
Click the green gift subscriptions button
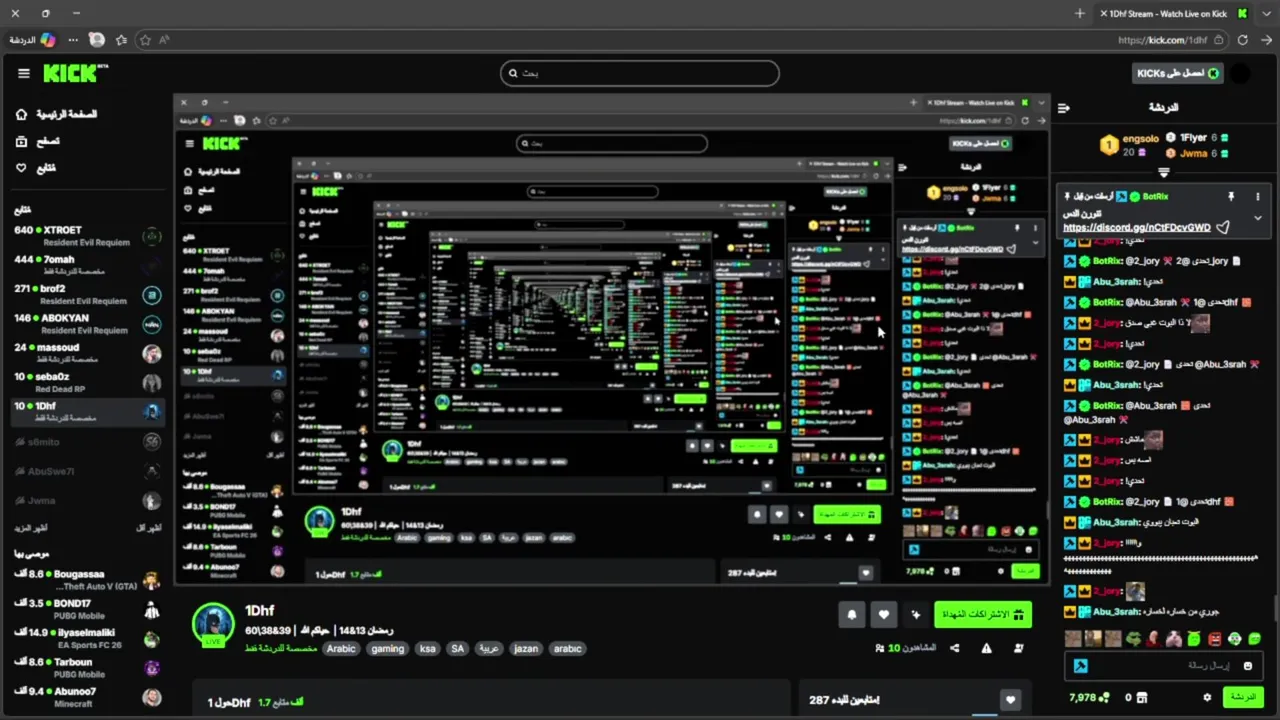pyautogui.click(x=983, y=615)
